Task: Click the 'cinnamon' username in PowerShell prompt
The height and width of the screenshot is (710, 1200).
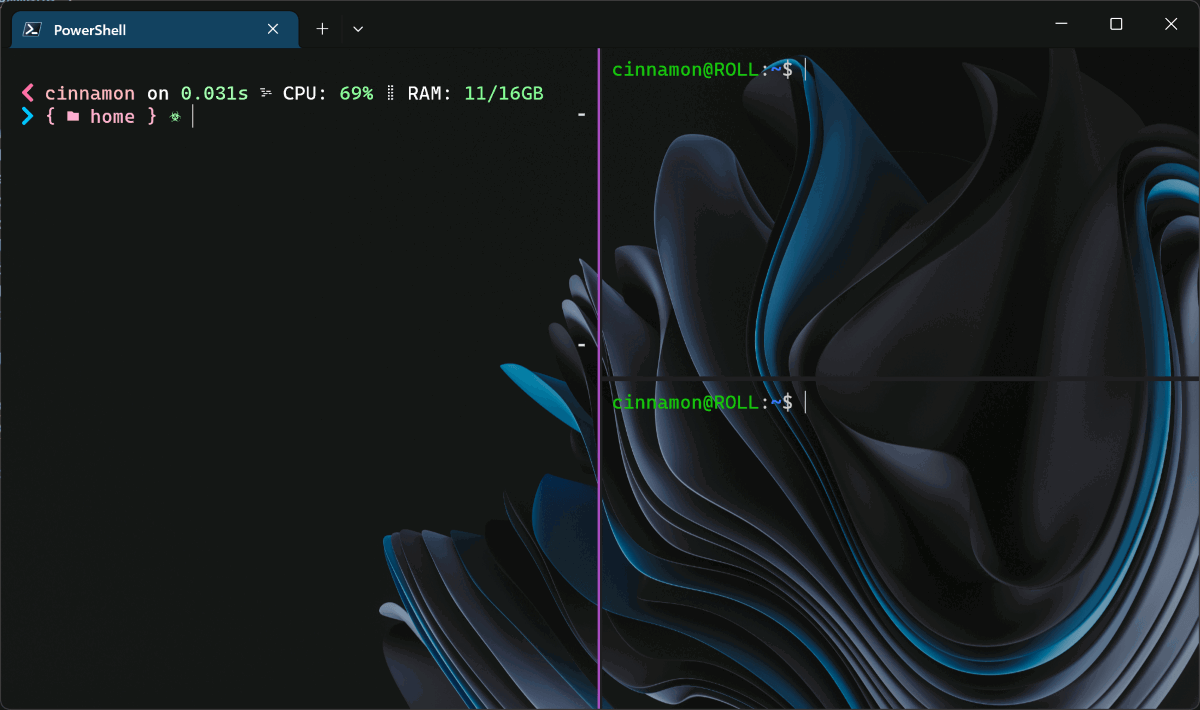Action: tap(90, 93)
